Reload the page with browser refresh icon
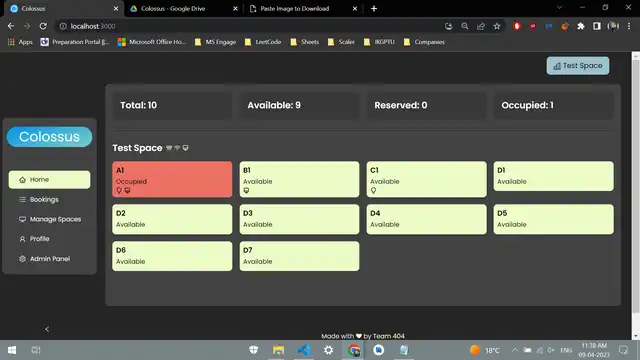 tap(43, 26)
